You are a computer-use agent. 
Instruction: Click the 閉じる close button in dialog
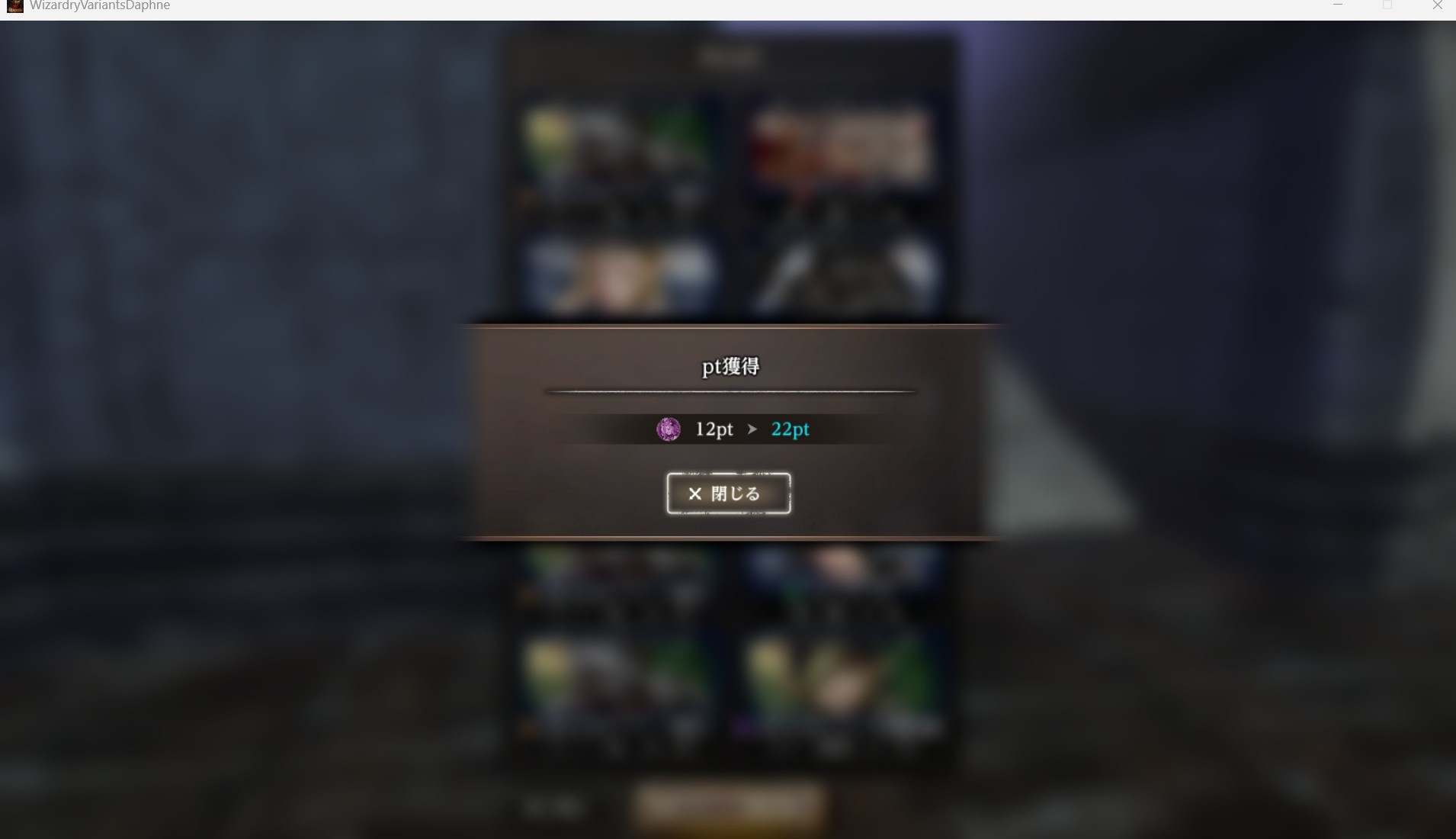click(x=728, y=493)
